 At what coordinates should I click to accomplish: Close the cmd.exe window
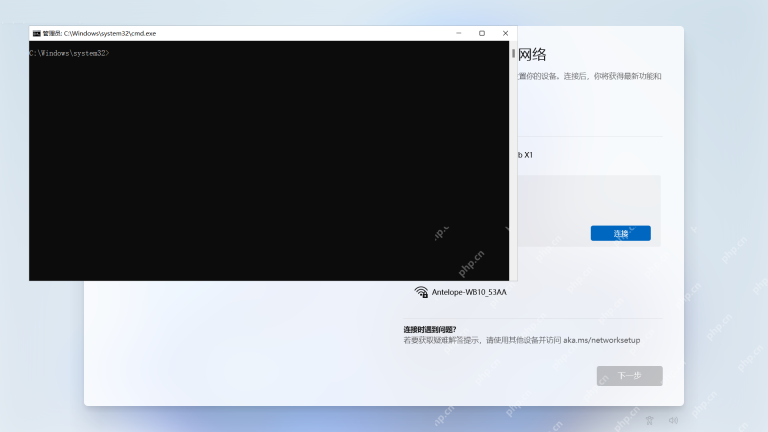pyautogui.click(x=505, y=33)
